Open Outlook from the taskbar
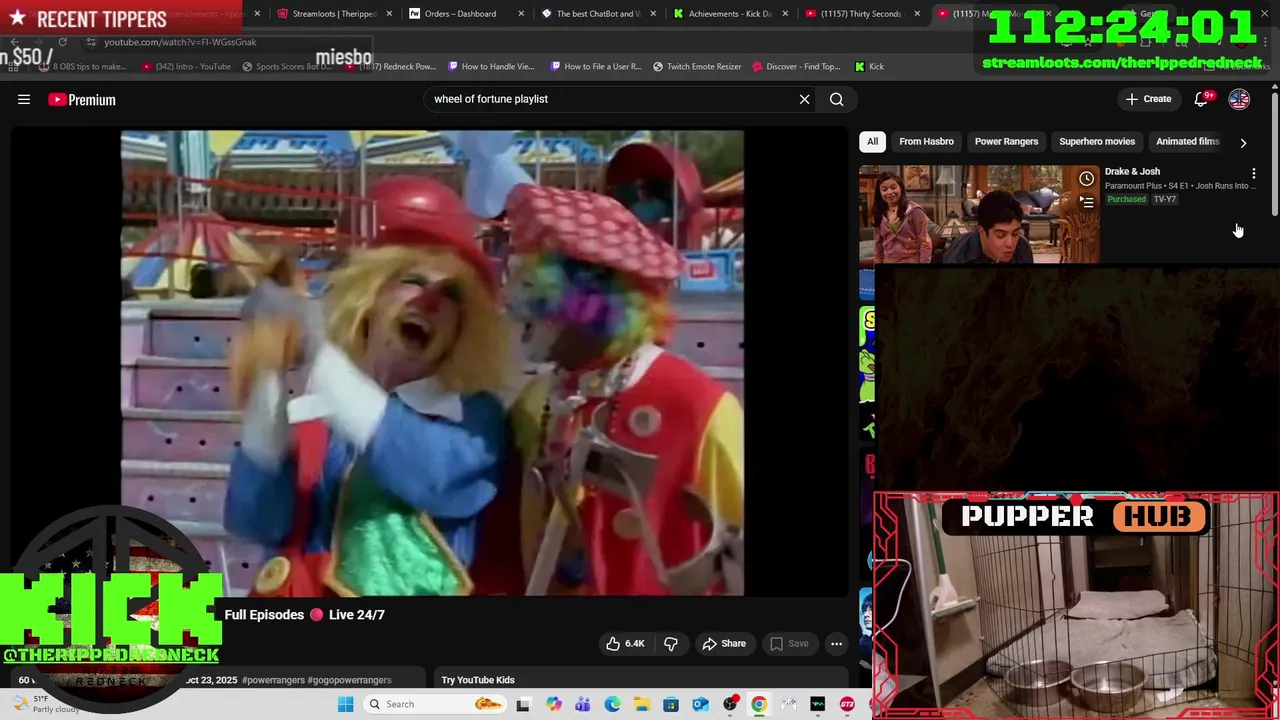The image size is (1280, 720). (700, 704)
